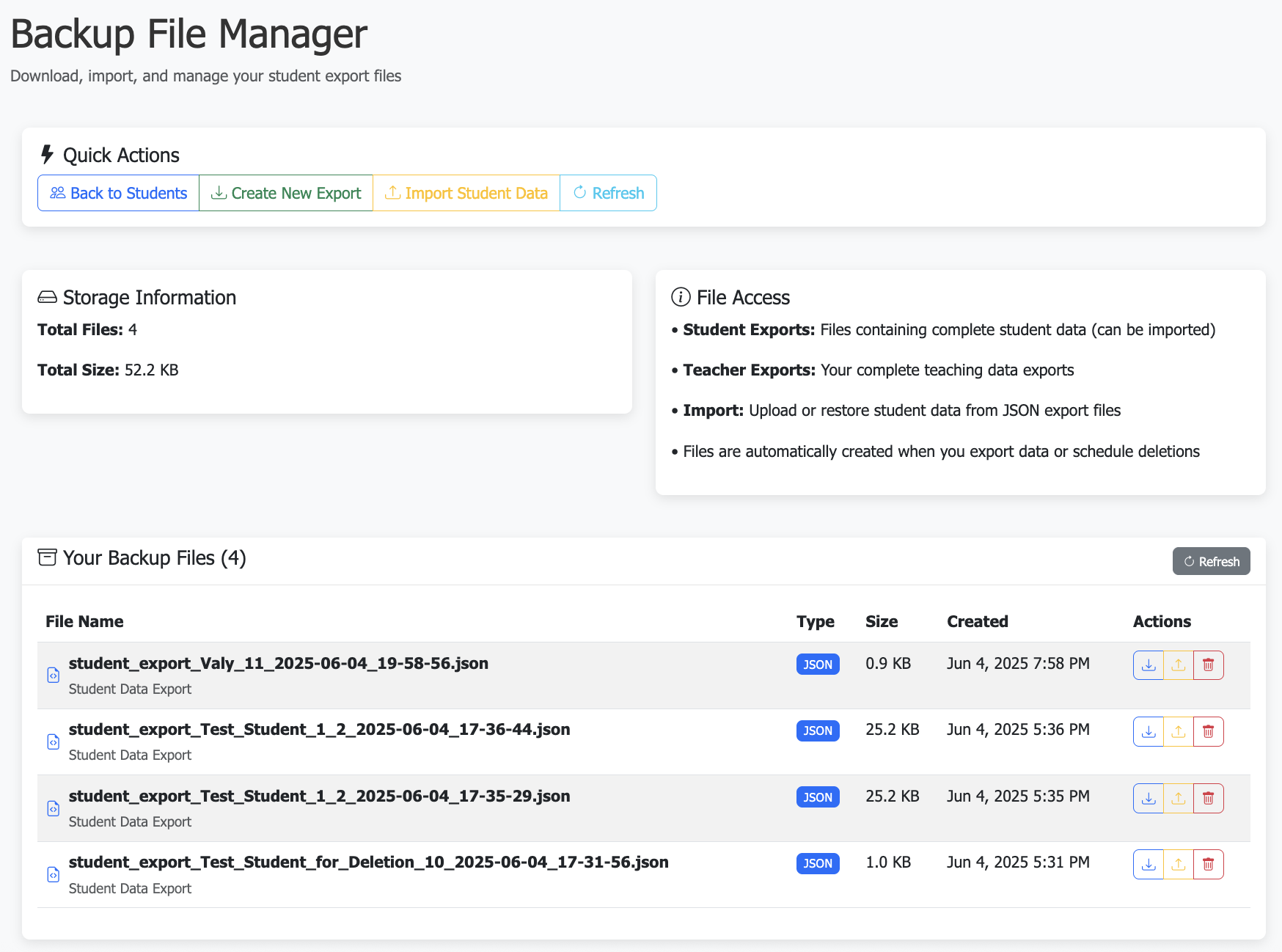Download the Test Student for Deletion export
Image resolution: width=1282 pixels, height=952 pixels.
[x=1149, y=864]
